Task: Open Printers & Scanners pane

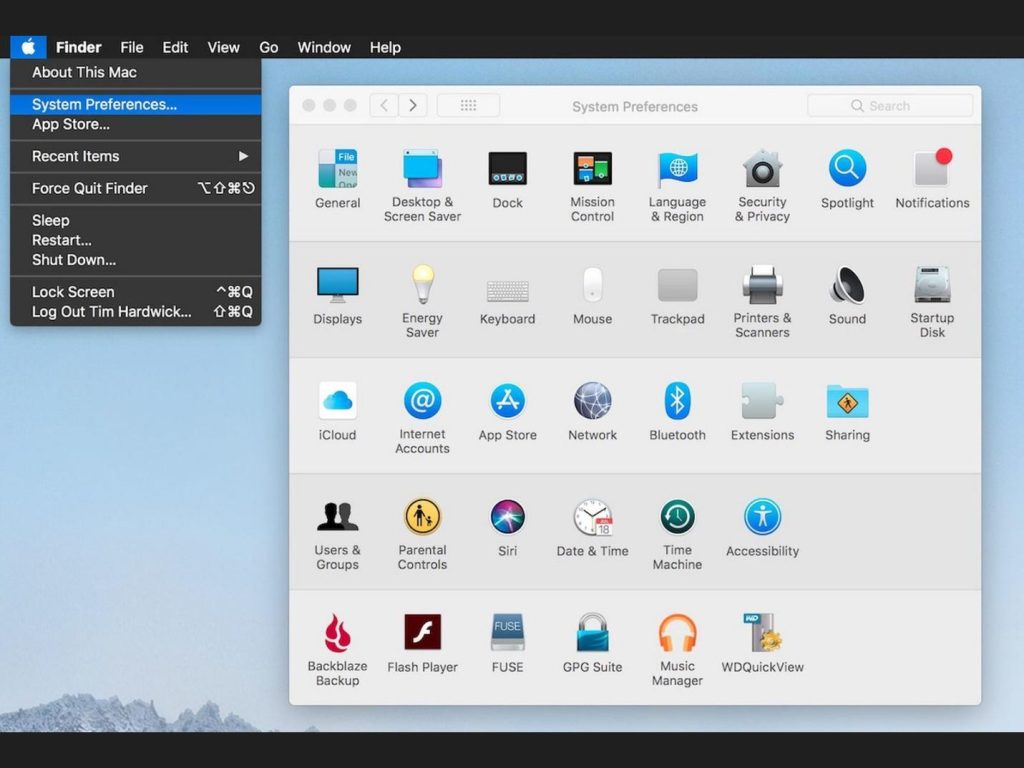Action: coord(762,285)
